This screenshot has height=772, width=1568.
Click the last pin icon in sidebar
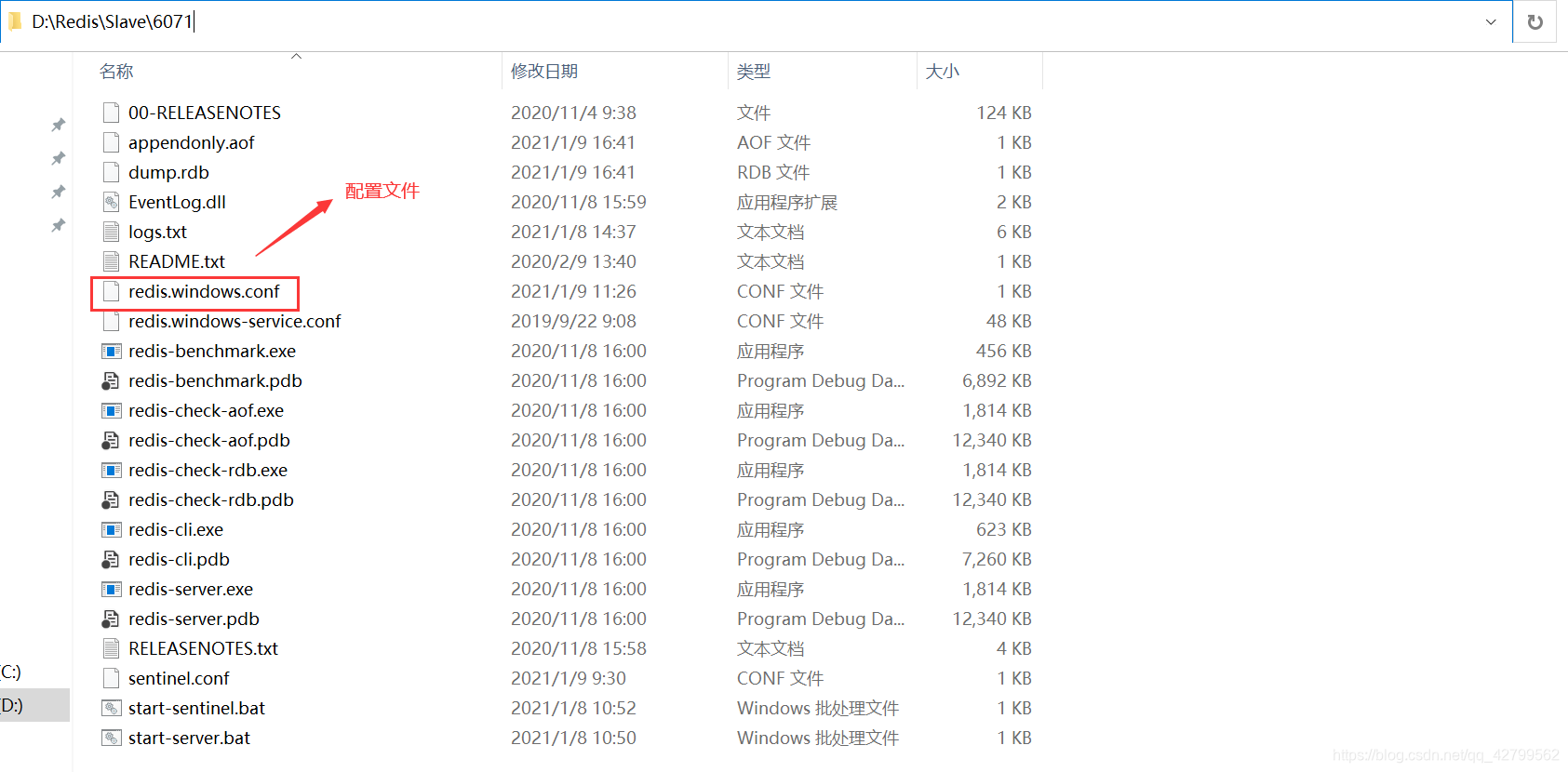click(x=58, y=225)
